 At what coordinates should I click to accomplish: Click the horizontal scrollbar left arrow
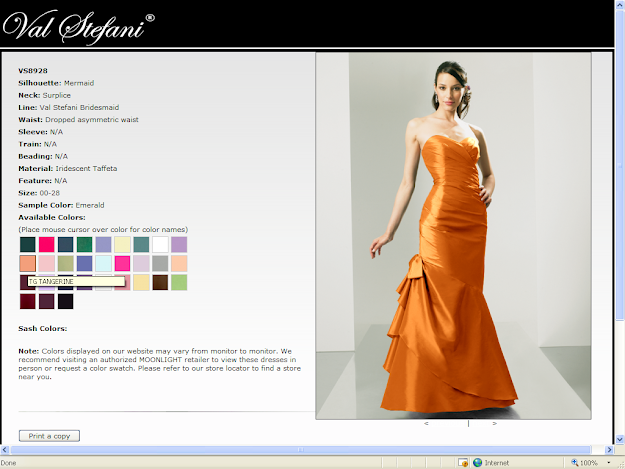point(5,450)
